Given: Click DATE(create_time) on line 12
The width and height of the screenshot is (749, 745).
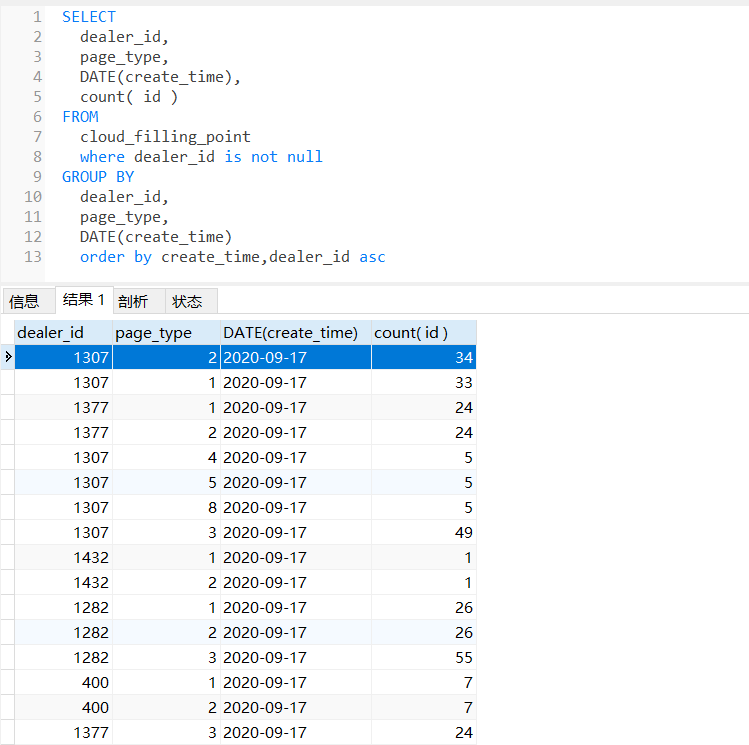Looking at the screenshot, I should (156, 237).
